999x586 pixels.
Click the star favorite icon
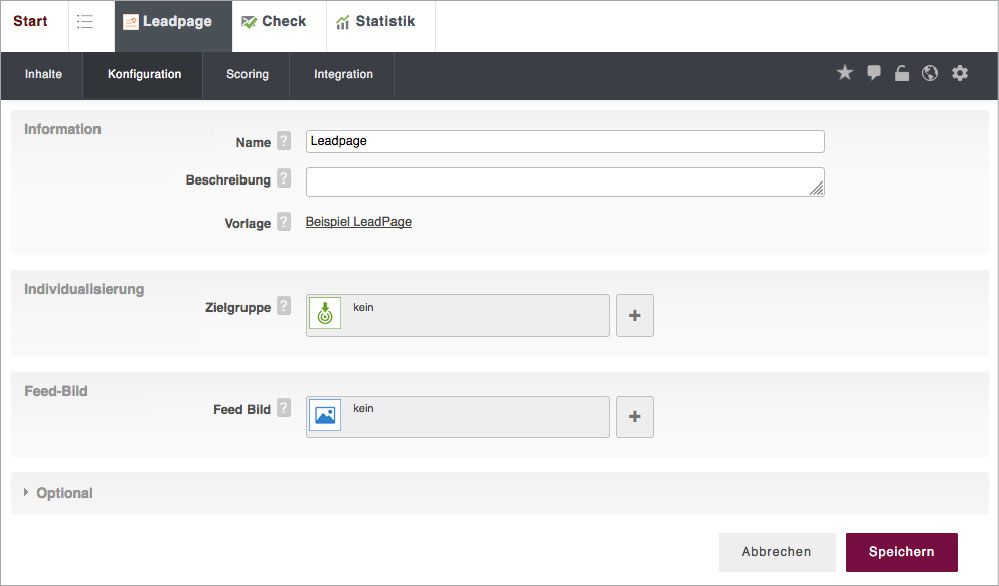click(x=845, y=73)
